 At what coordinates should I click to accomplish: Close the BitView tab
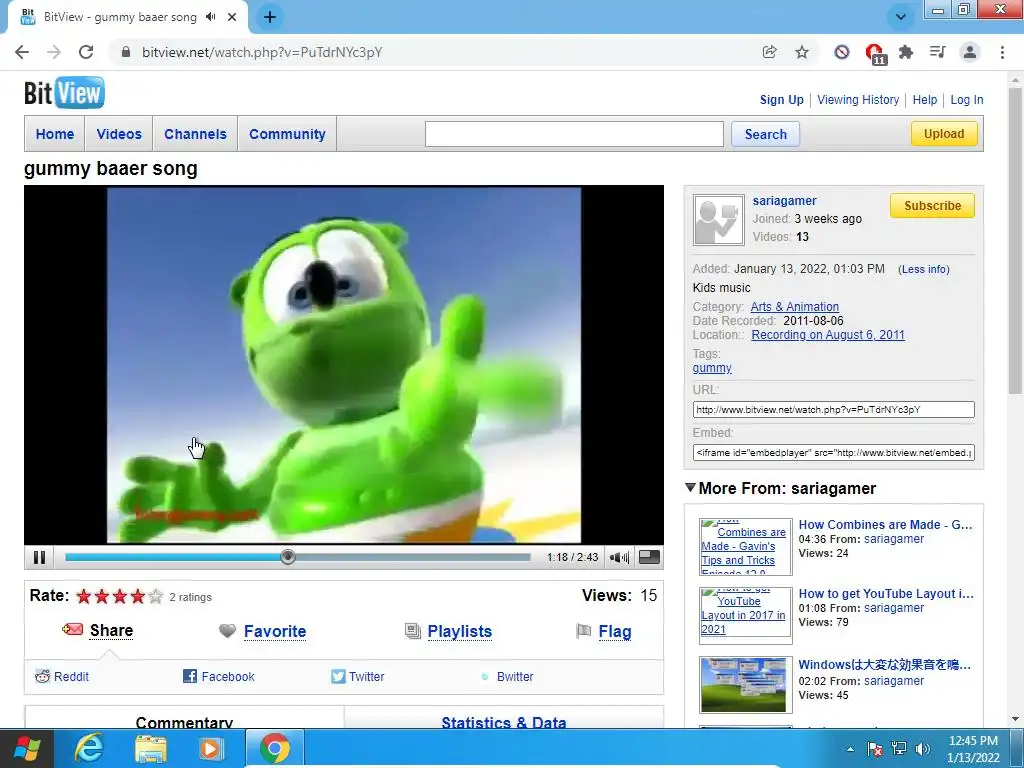[x=232, y=17]
